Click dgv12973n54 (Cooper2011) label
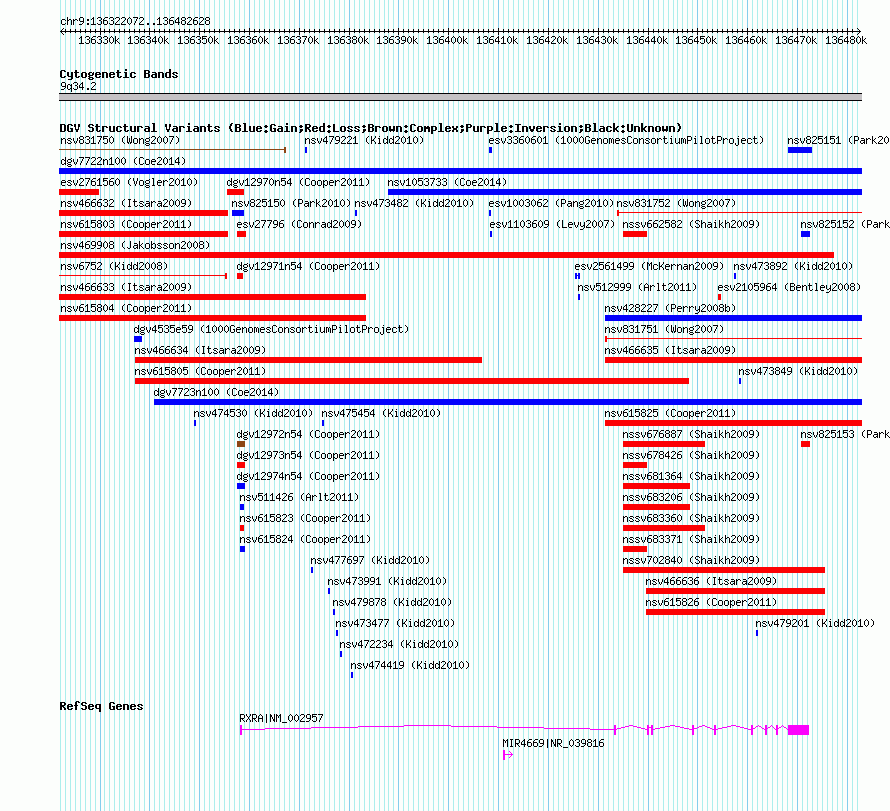This screenshot has width=890, height=811. [x=308, y=455]
